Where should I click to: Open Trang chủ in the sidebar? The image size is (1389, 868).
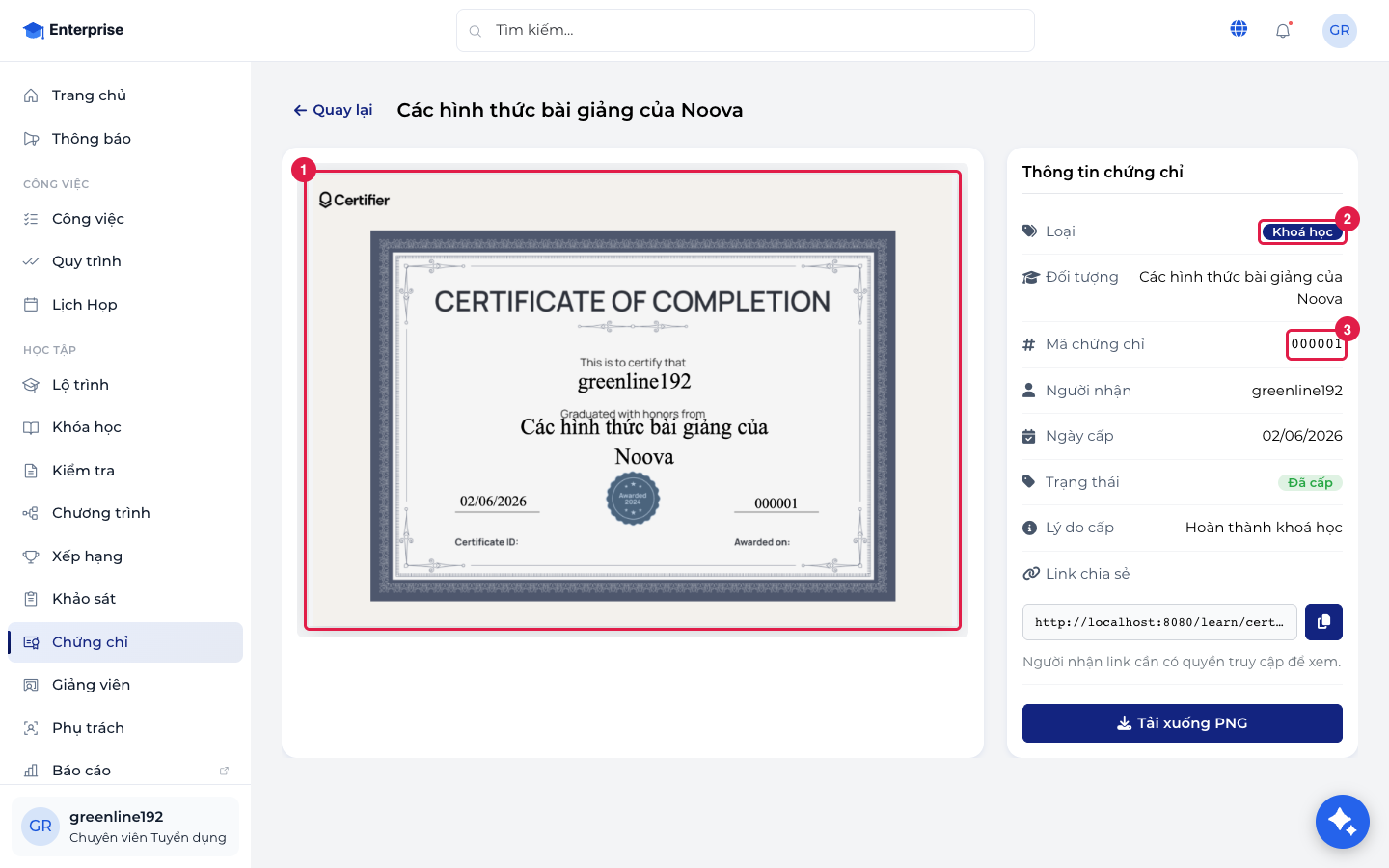[125, 95]
